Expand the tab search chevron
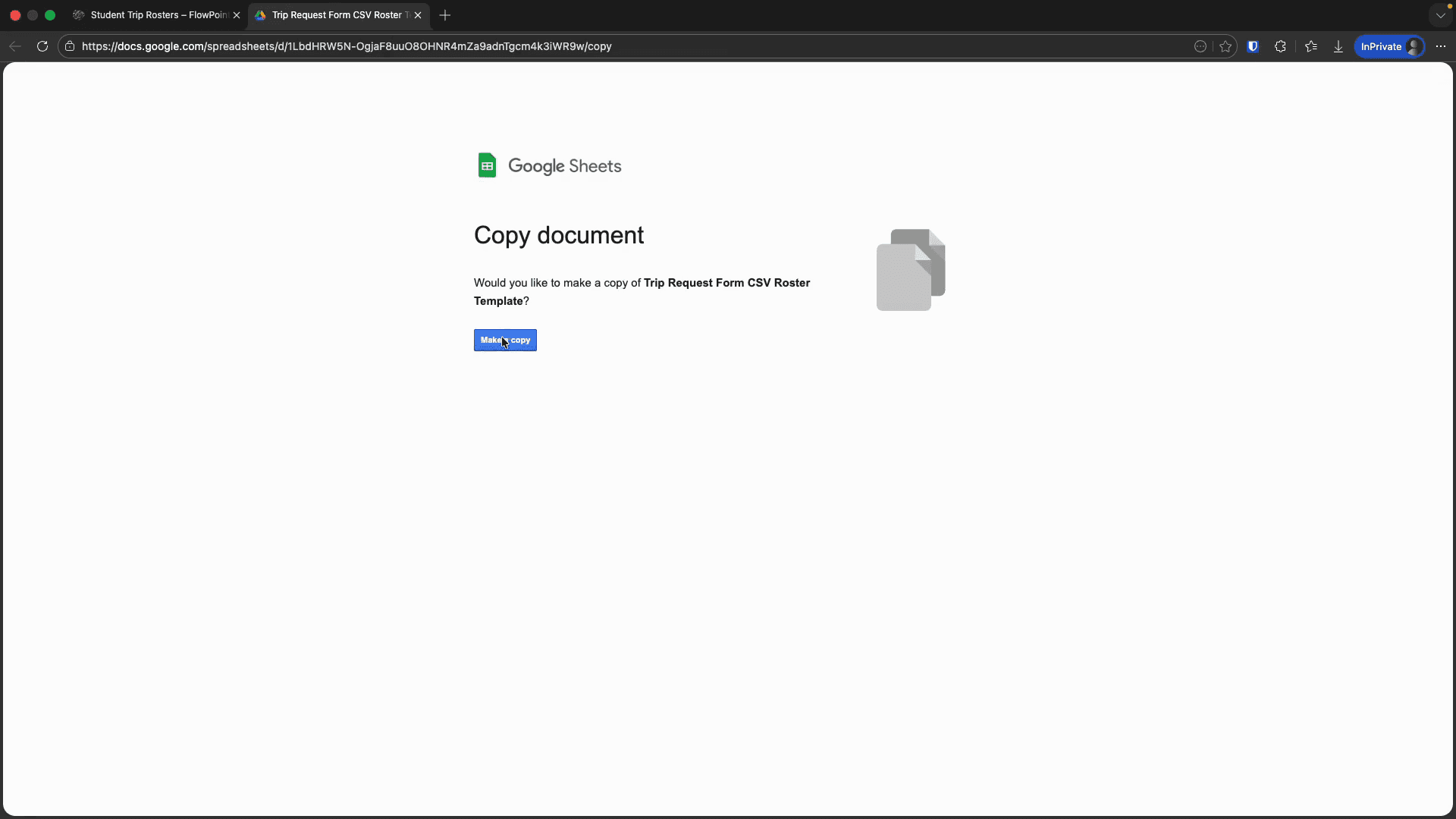 coord(1440,15)
